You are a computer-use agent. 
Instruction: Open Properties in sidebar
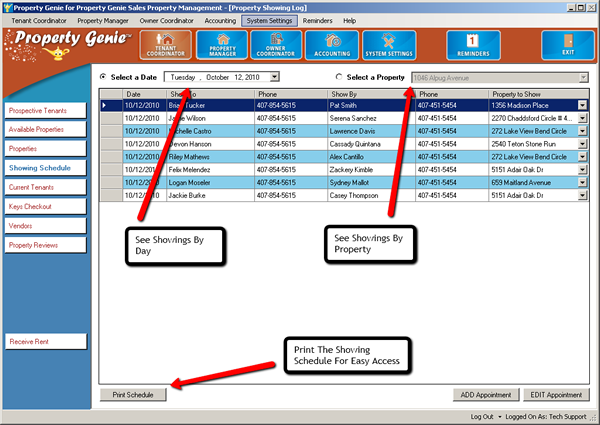point(46,148)
